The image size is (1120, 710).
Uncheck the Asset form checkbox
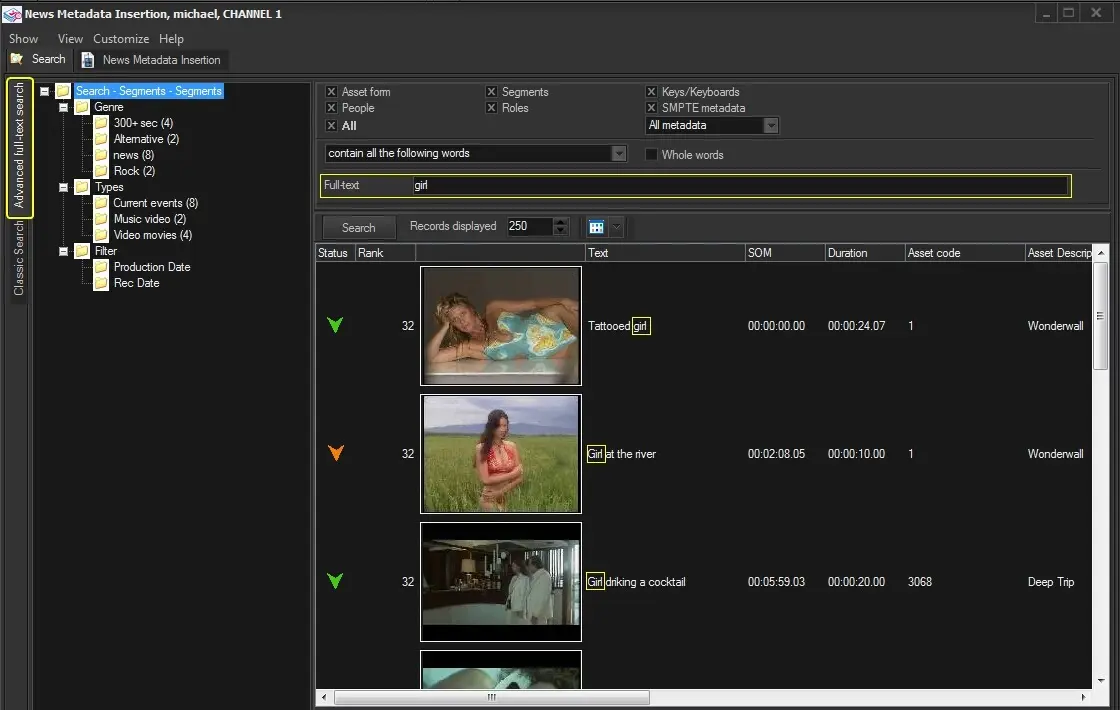pos(332,92)
